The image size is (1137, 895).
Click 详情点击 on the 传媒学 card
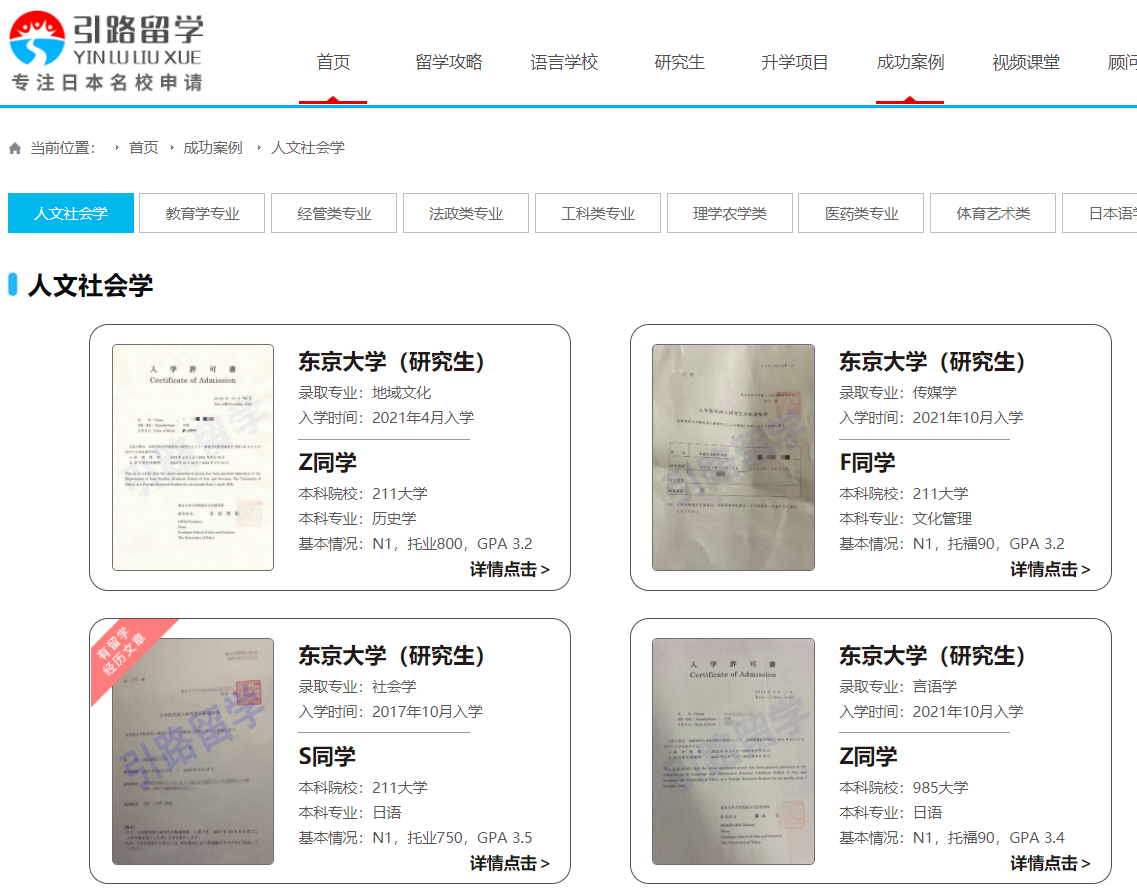click(x=1050, y=569)
